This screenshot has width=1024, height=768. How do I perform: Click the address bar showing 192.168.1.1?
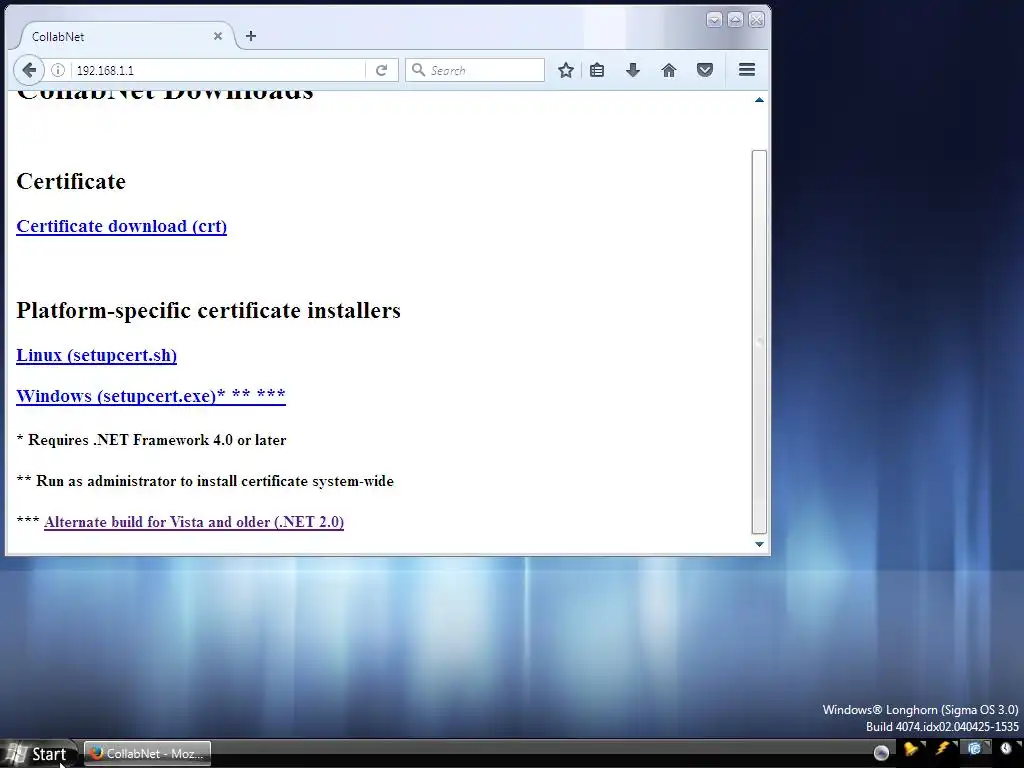(x=219, y=70)
